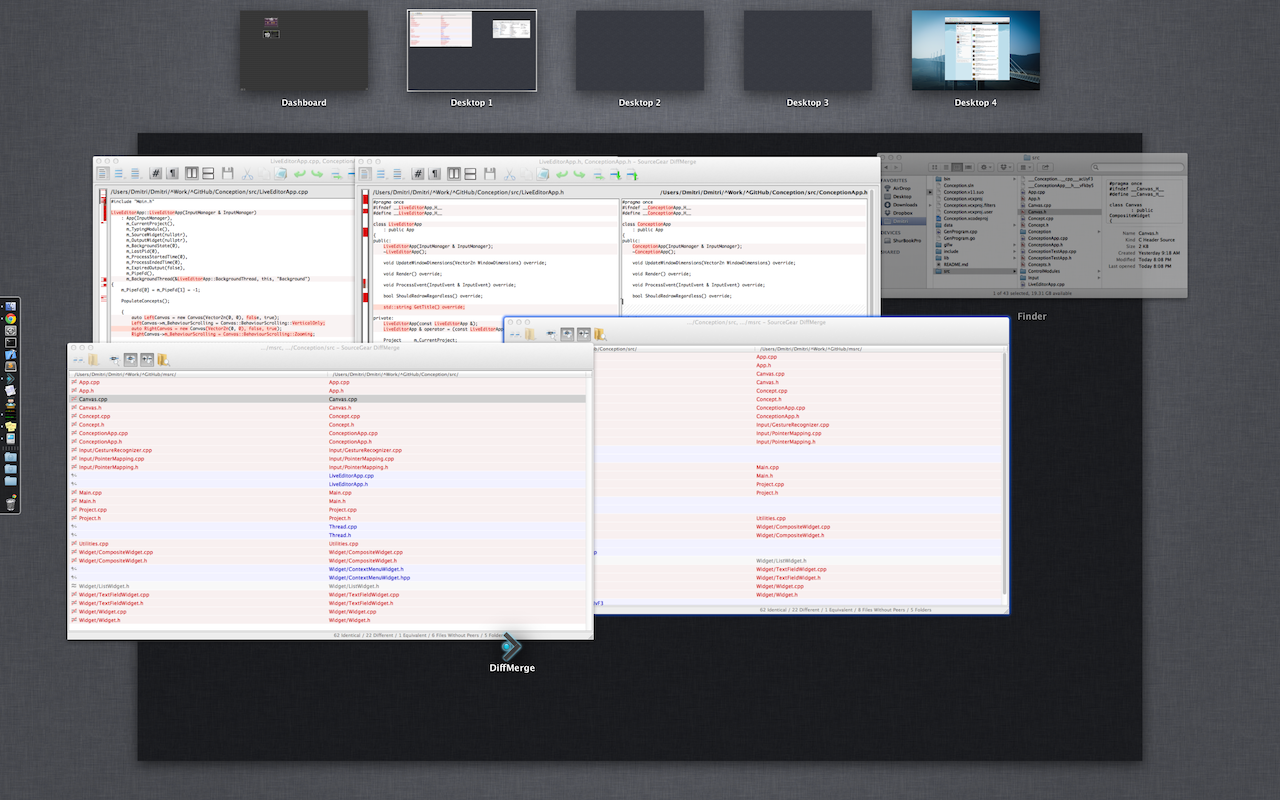Enable stacked horizontal split in LiveEditorApp.cpp window

point(208,173)
